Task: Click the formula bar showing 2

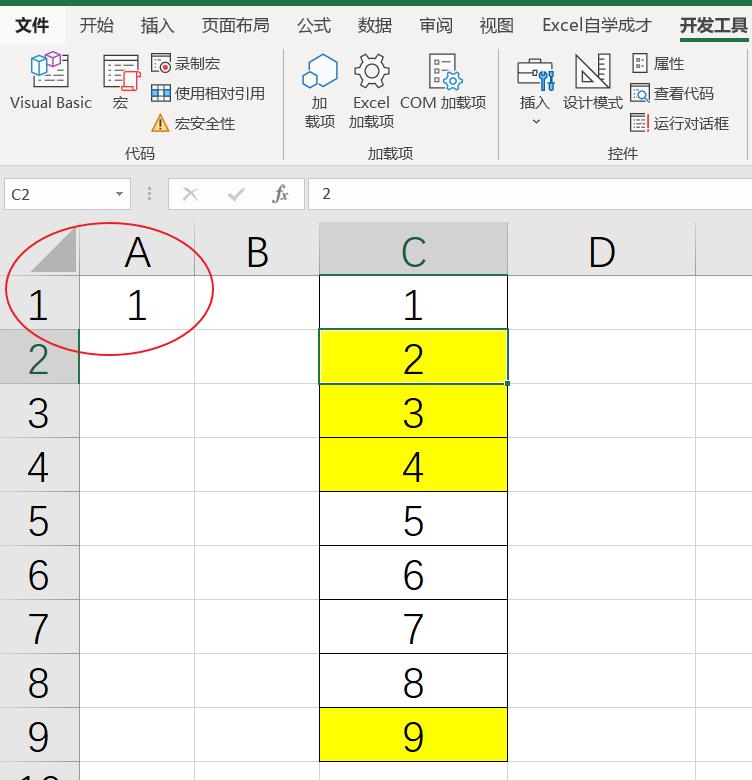Action: (530, 194)
